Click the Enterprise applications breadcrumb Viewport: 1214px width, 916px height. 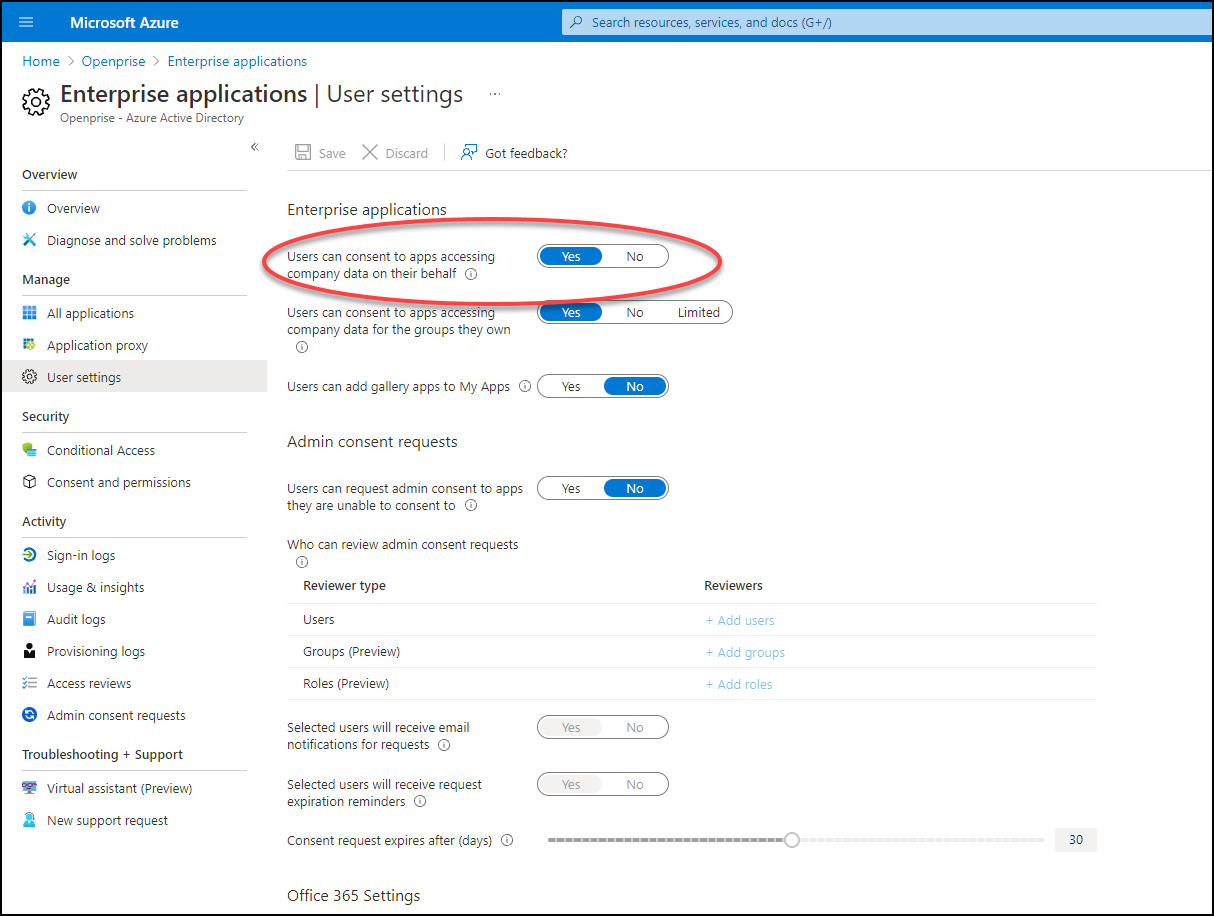tap(237, 61)
